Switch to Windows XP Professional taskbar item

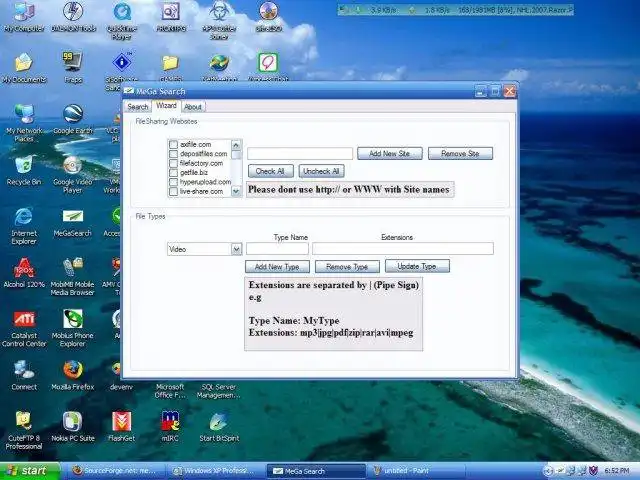[216, 471]
